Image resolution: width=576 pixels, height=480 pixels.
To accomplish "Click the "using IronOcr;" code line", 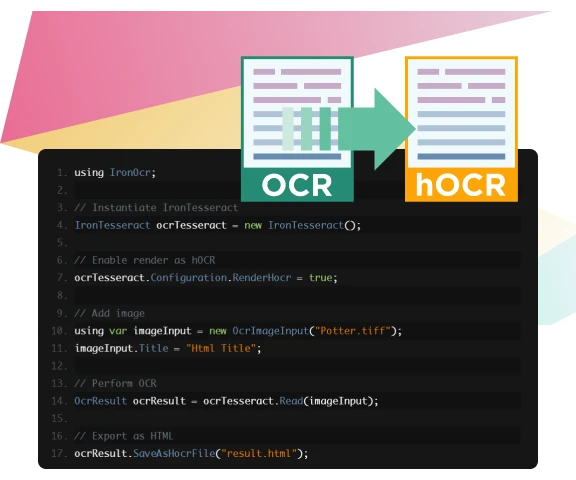I will pyautogui.click(x=115, y=173).
